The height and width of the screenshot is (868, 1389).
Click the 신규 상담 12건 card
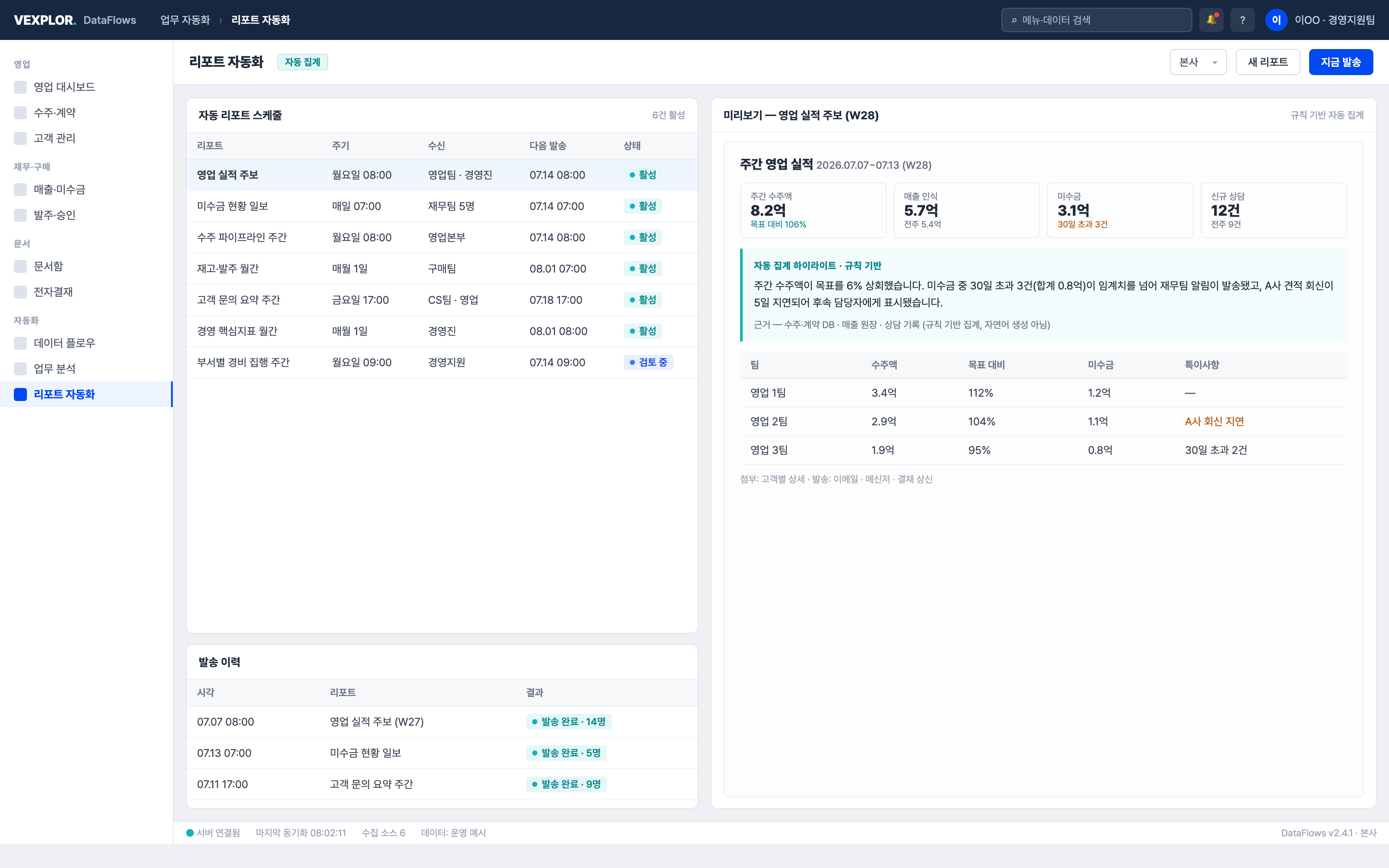point(1274,210)
